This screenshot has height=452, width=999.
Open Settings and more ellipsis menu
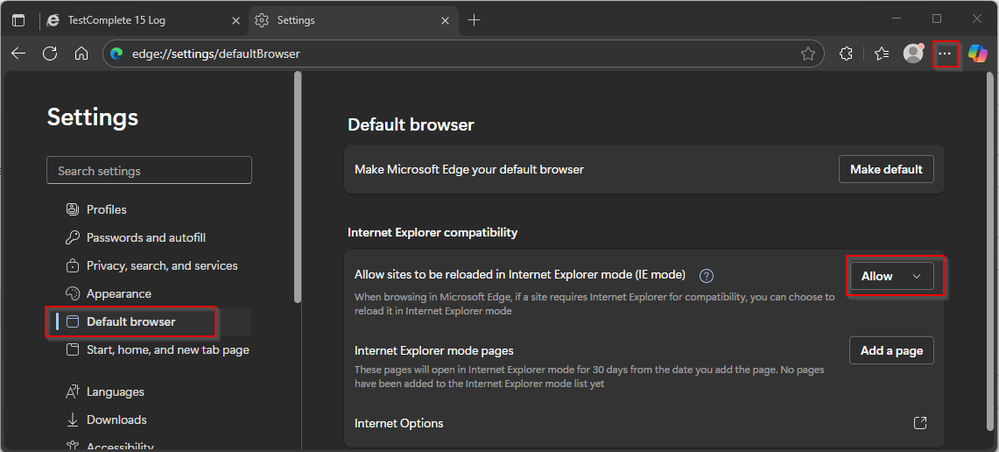945,54
